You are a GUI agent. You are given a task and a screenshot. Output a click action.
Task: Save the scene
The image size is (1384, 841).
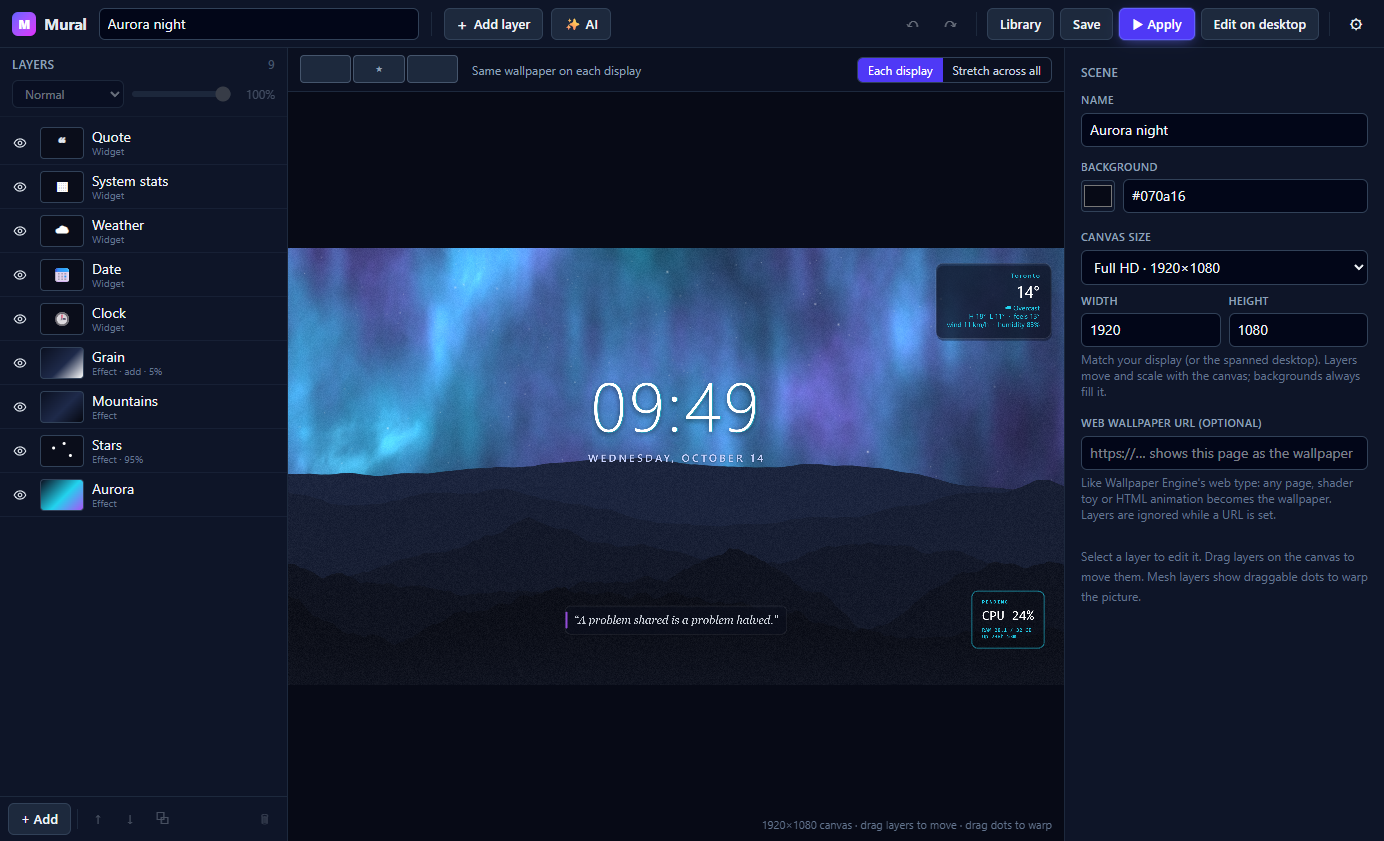click(1086, 24)
